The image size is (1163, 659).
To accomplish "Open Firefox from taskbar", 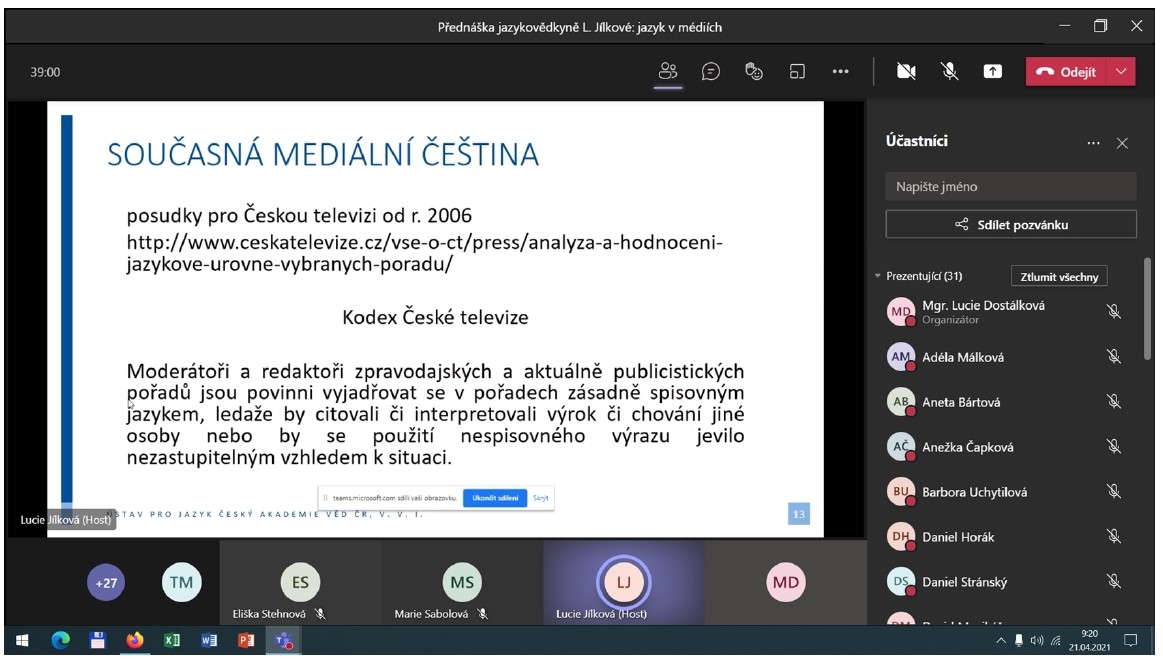I will (x=134, y=640).
